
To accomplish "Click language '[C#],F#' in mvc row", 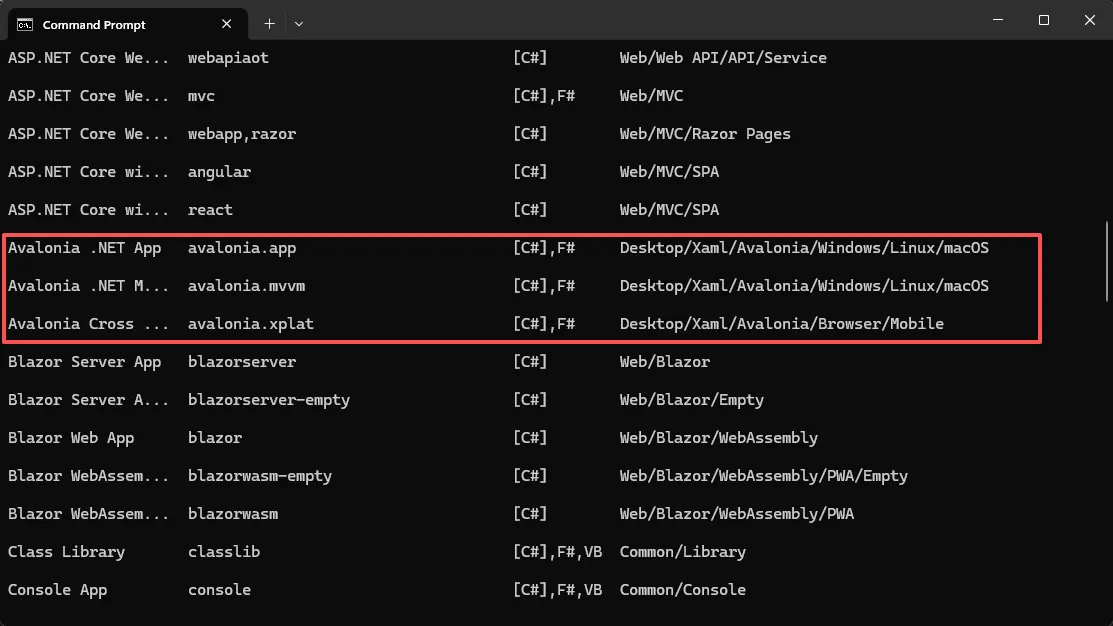I will 544,96.
